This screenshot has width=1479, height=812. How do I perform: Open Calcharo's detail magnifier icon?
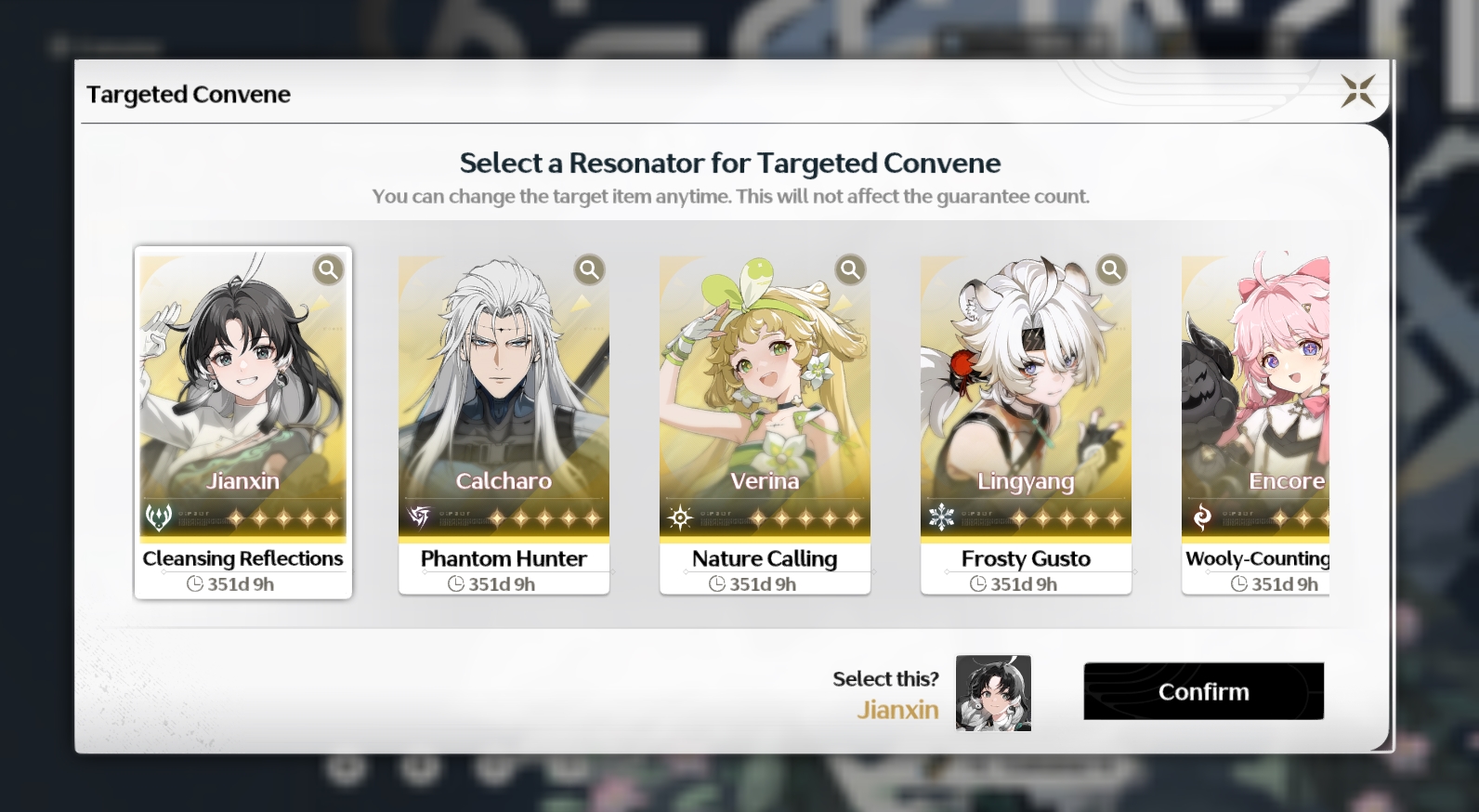(589, 269)
